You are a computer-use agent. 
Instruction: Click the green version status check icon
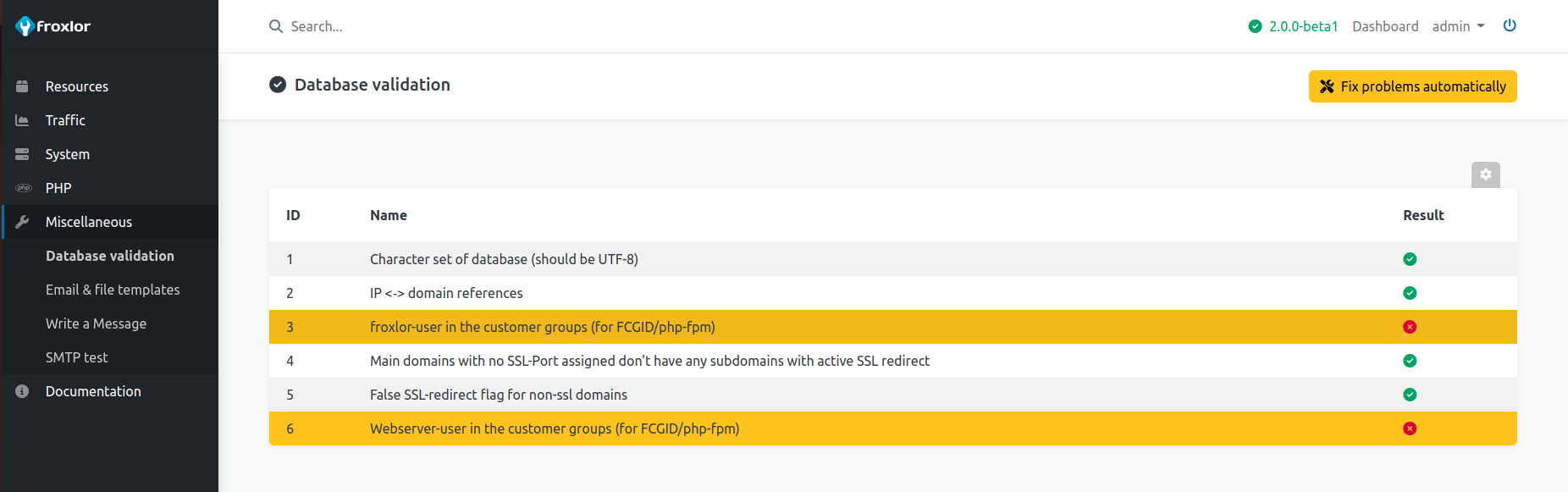[x=1255, y=26]
